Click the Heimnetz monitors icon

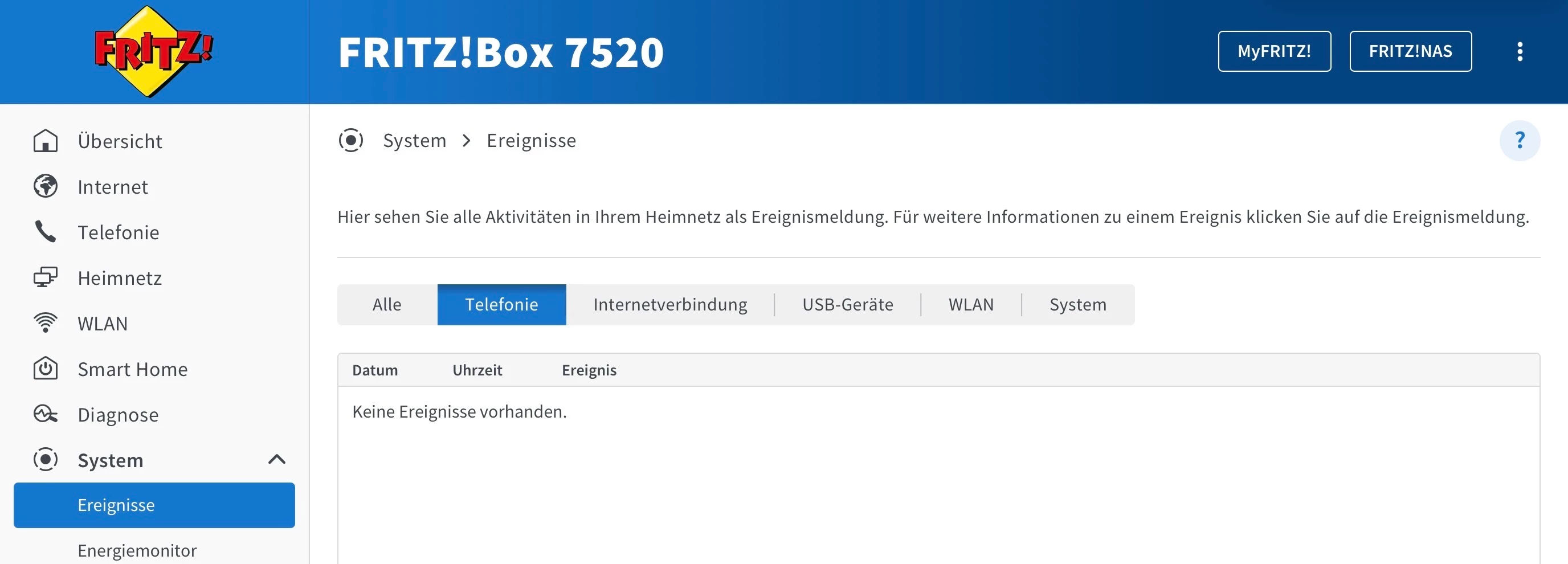pos(46,278)
